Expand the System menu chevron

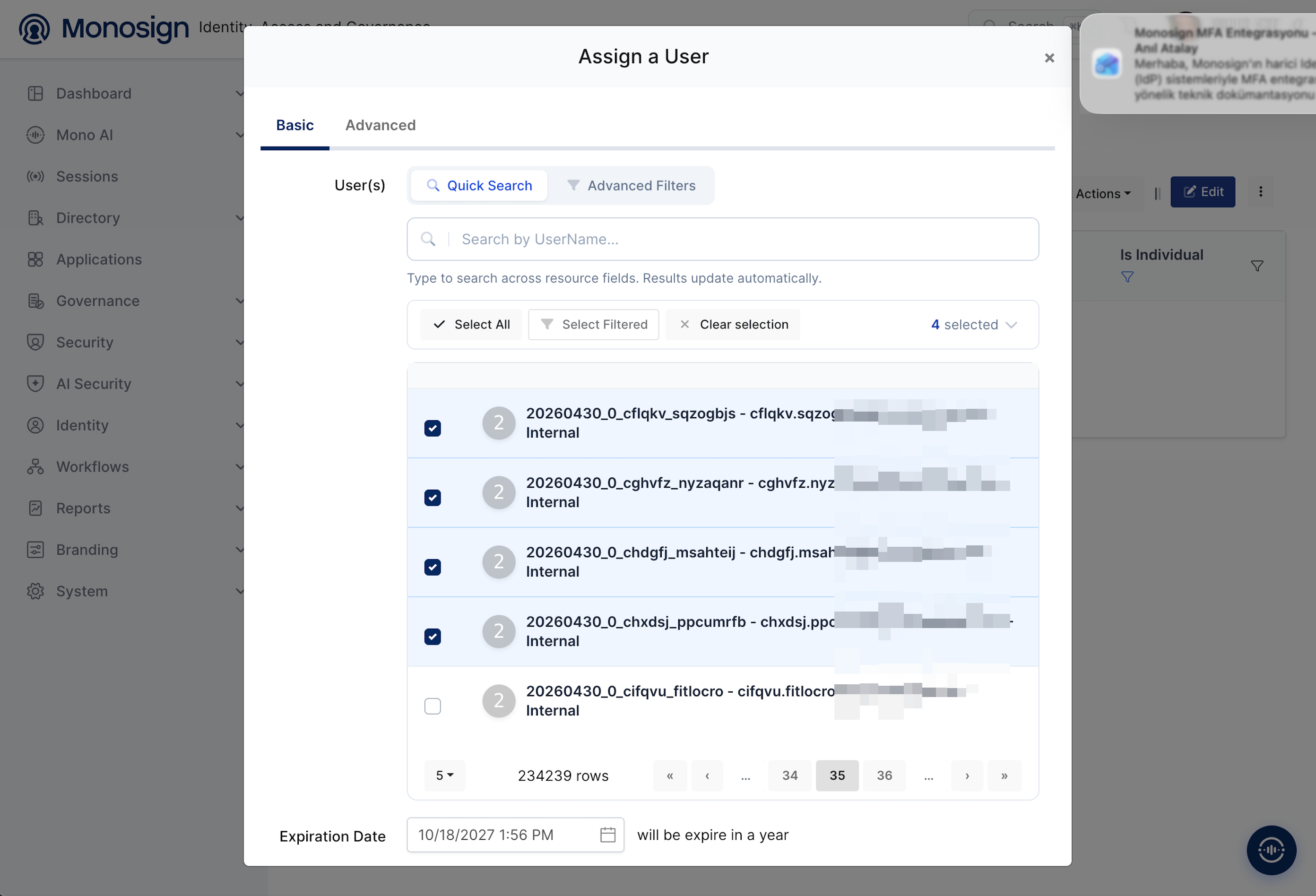click(240, 591)
